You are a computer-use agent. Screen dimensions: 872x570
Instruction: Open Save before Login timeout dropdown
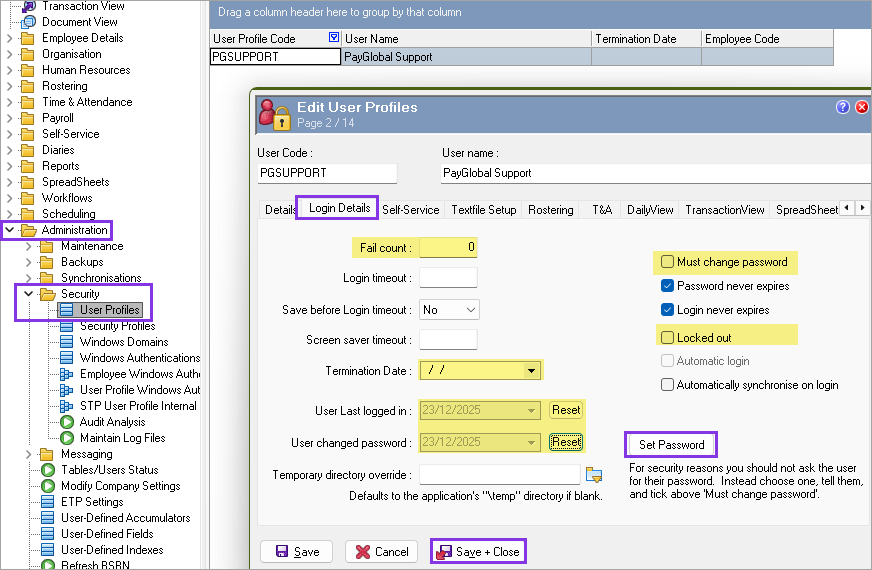470,310
